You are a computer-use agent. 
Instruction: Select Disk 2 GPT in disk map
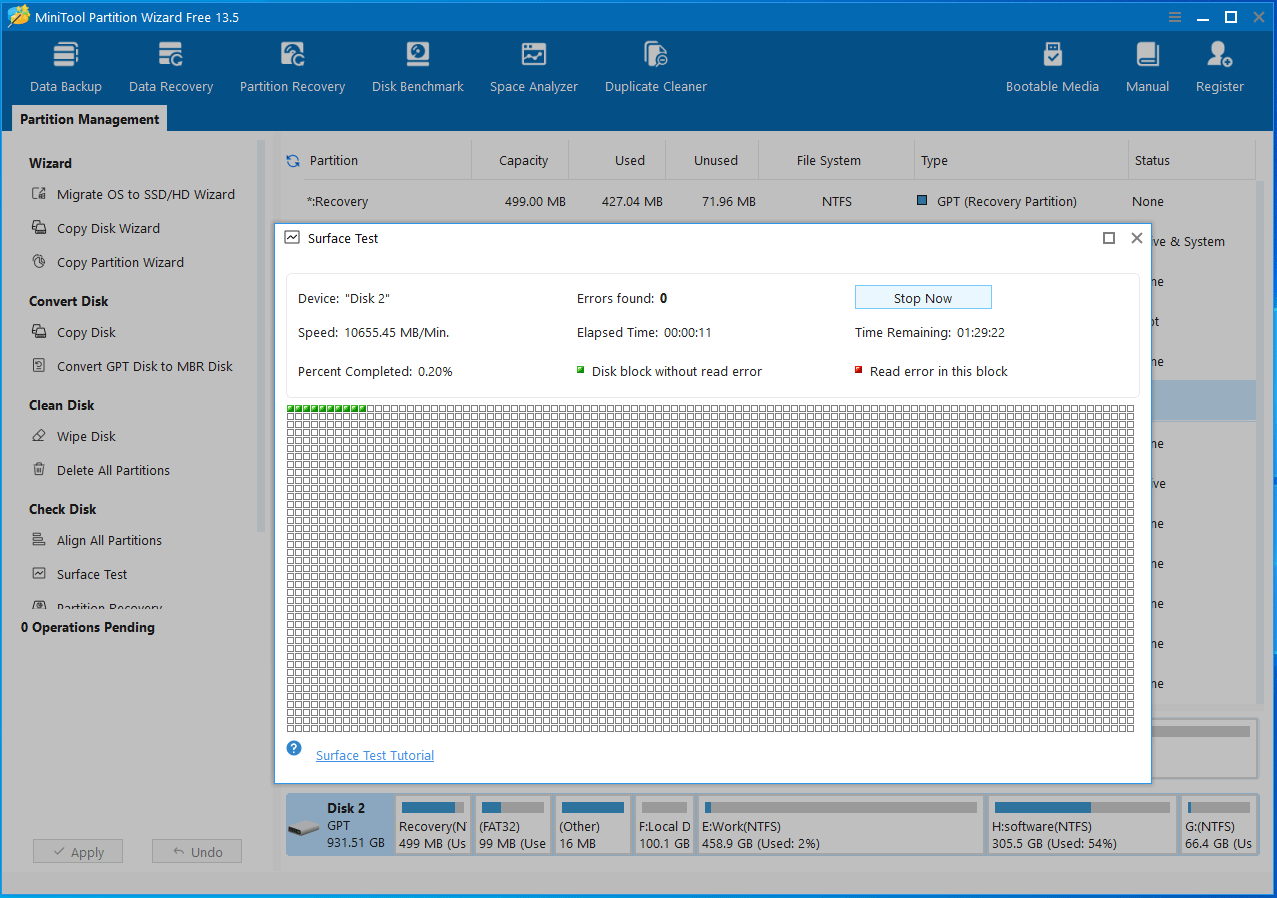[340, 825]
